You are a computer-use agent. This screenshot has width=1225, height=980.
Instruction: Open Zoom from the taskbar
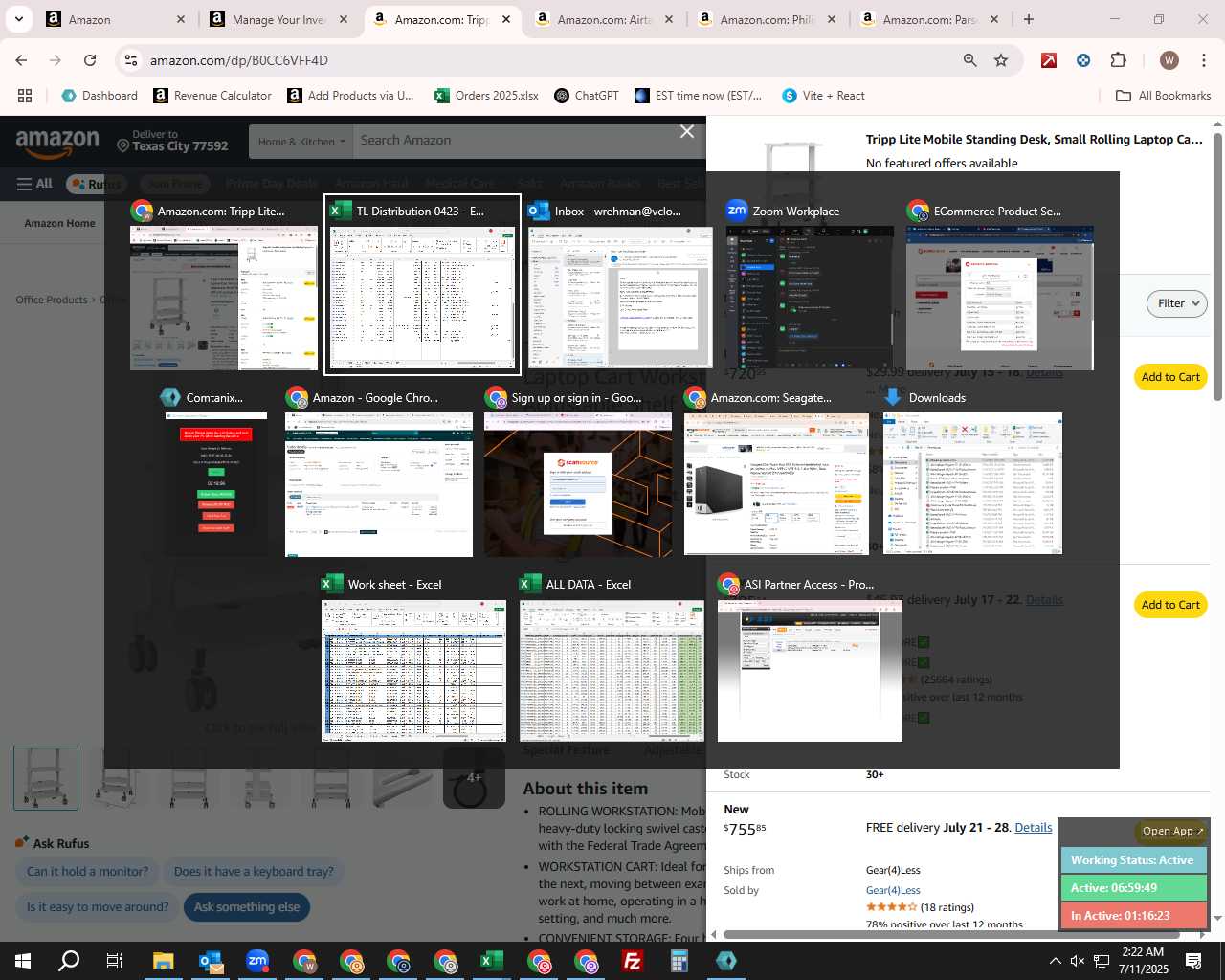pos(257,961)
